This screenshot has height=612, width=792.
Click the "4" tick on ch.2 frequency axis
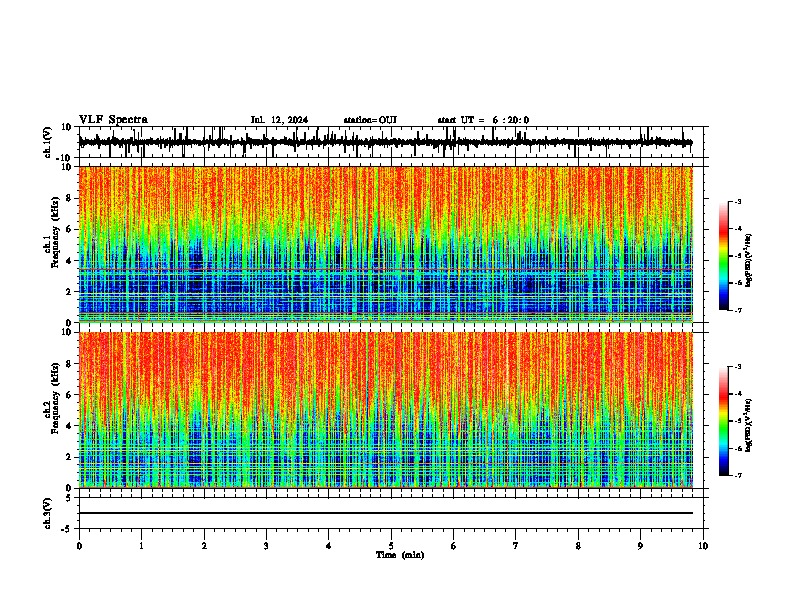tap(70, 426)
